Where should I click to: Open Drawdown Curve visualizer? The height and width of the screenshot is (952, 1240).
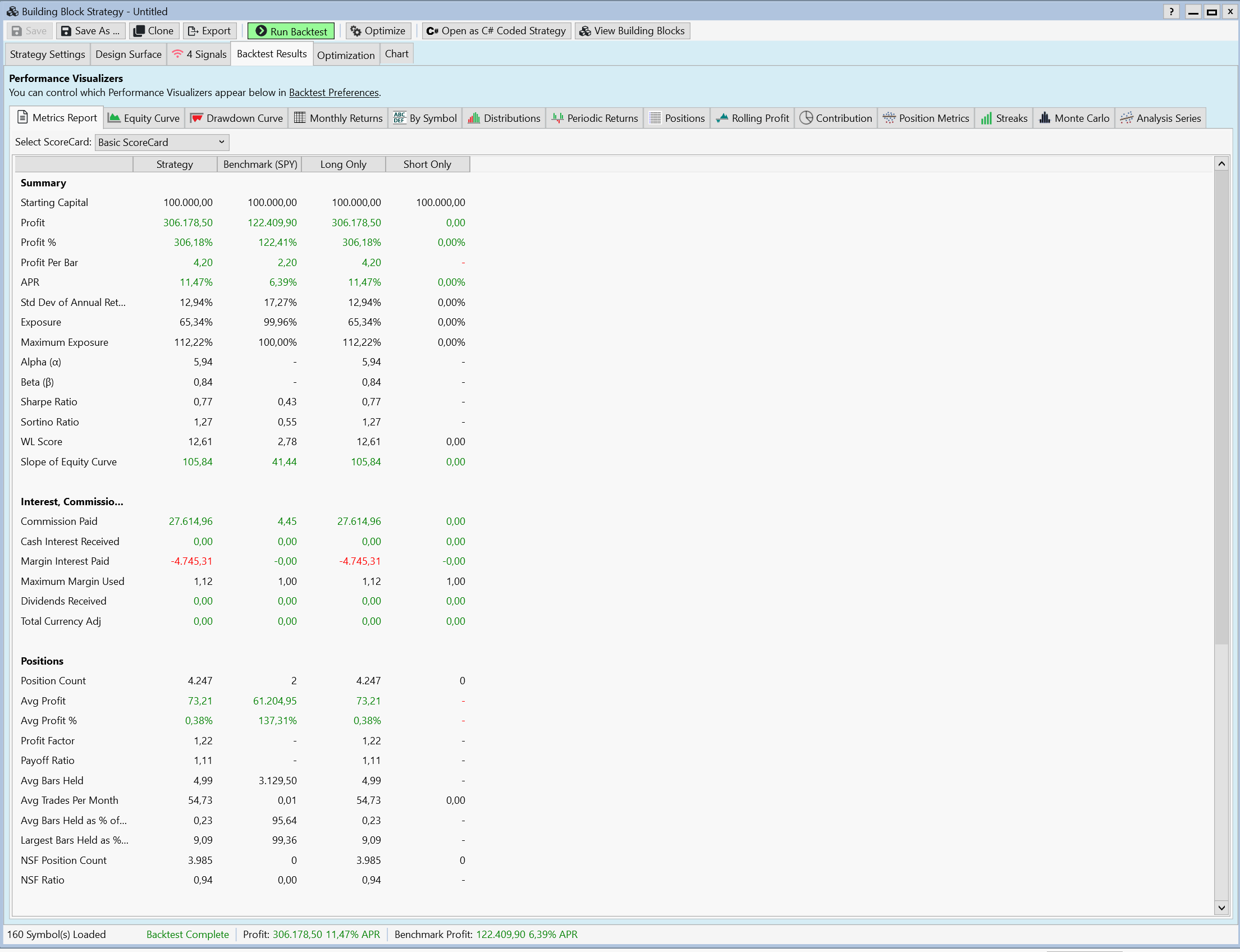pos(236,118)
